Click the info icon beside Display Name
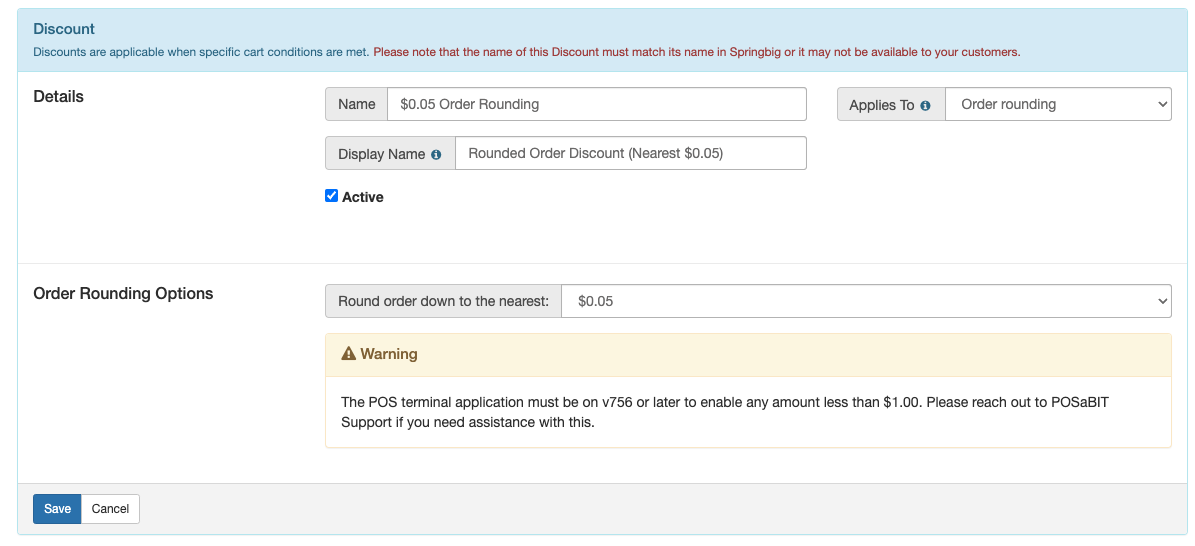 (436, 155)
